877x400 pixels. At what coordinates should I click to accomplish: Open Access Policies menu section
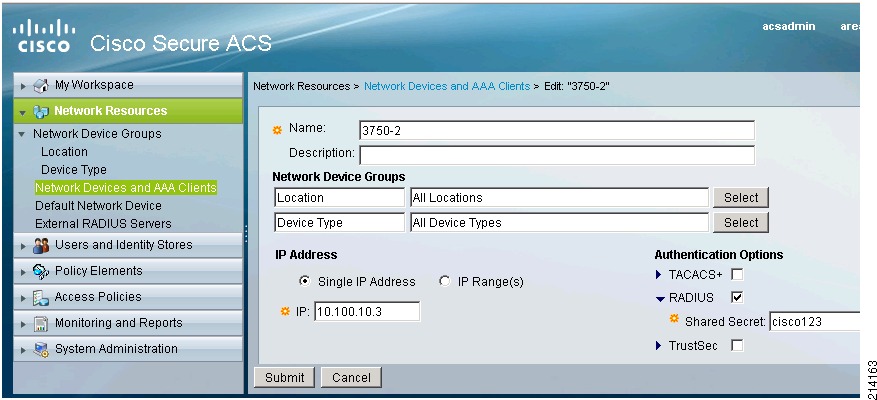(x=128, y=297)
